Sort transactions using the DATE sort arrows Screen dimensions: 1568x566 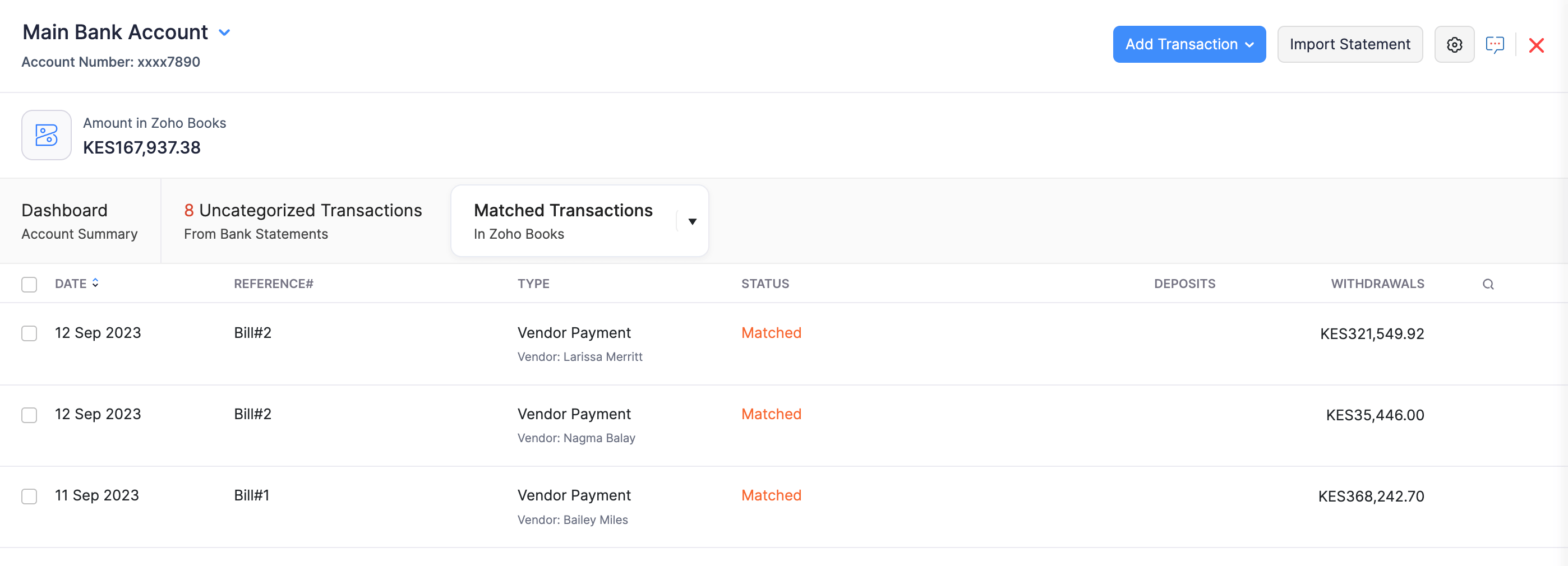(95, 284)
